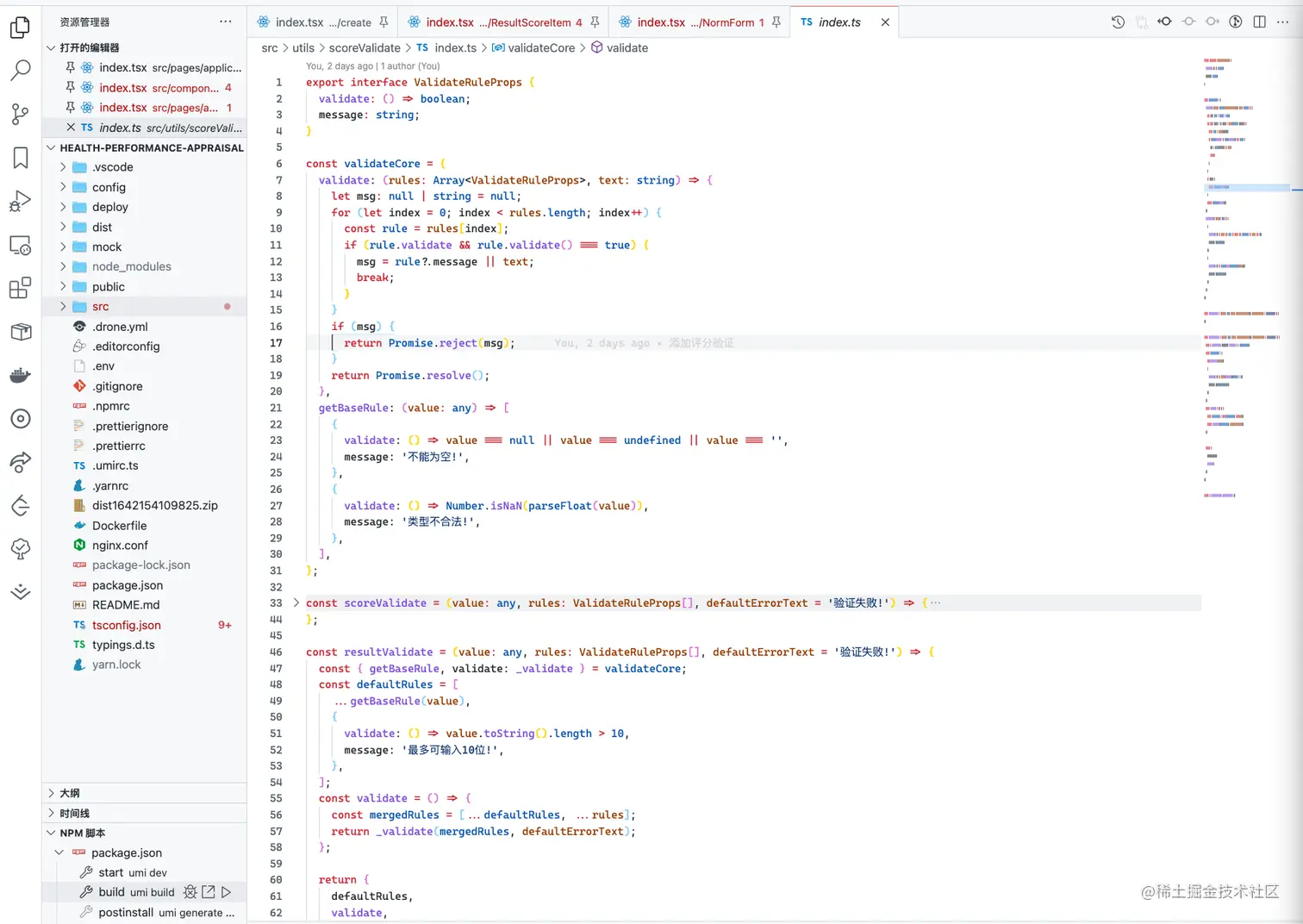Show file history with clock icon
The height and width of the screenshot is (924, 1303).
pos(1118,22)
